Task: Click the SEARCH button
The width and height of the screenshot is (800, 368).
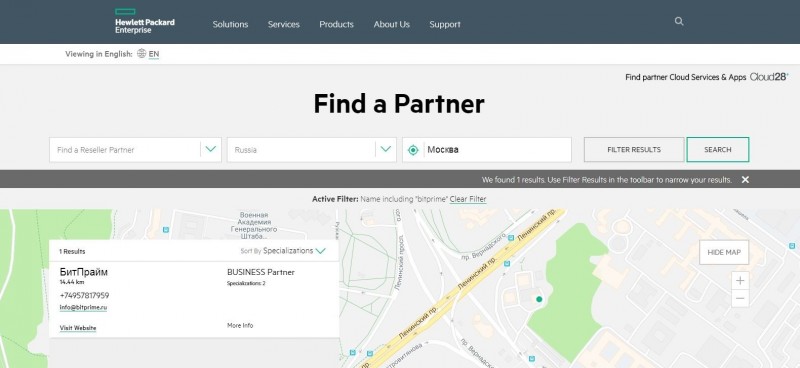Action: coord(718,150)
